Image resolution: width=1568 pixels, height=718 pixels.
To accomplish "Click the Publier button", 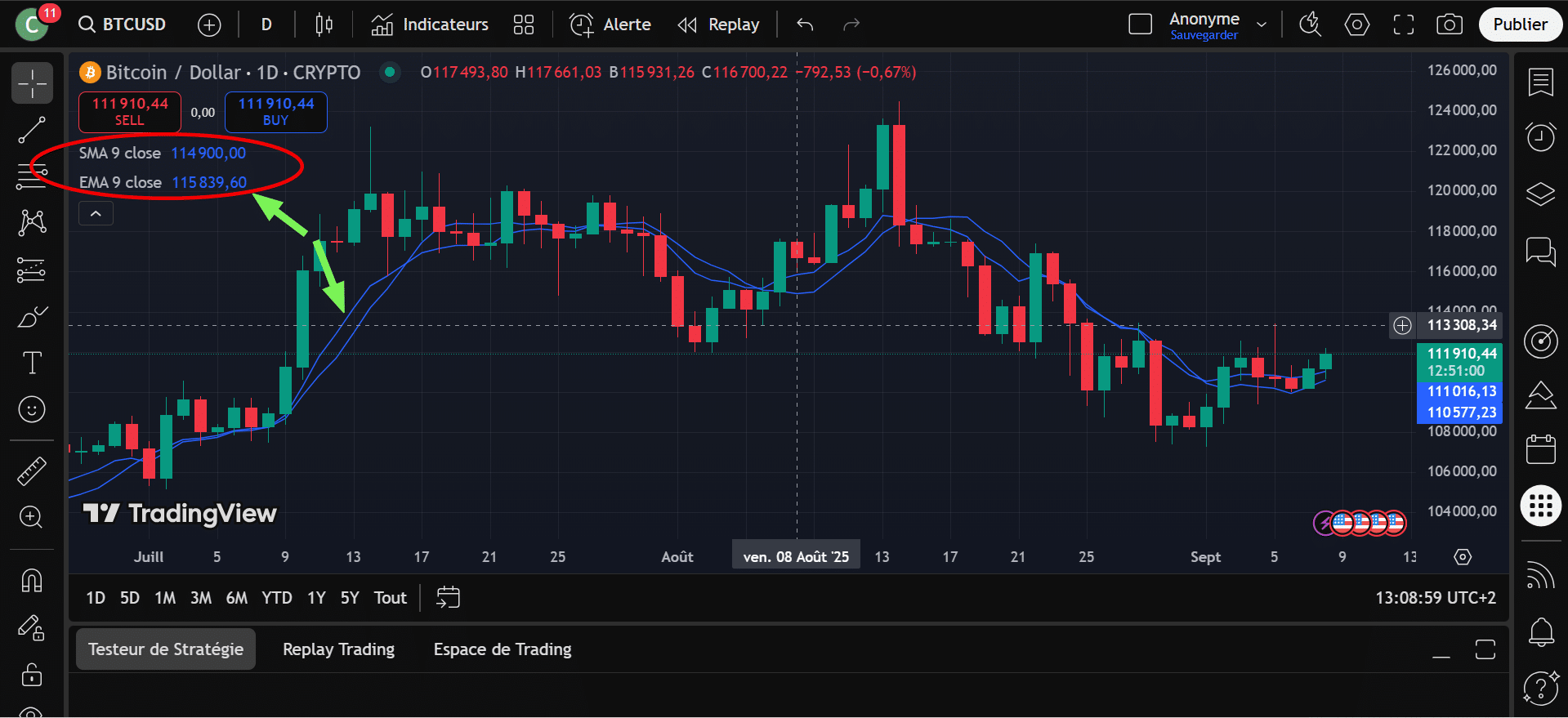I will 1519,25.
